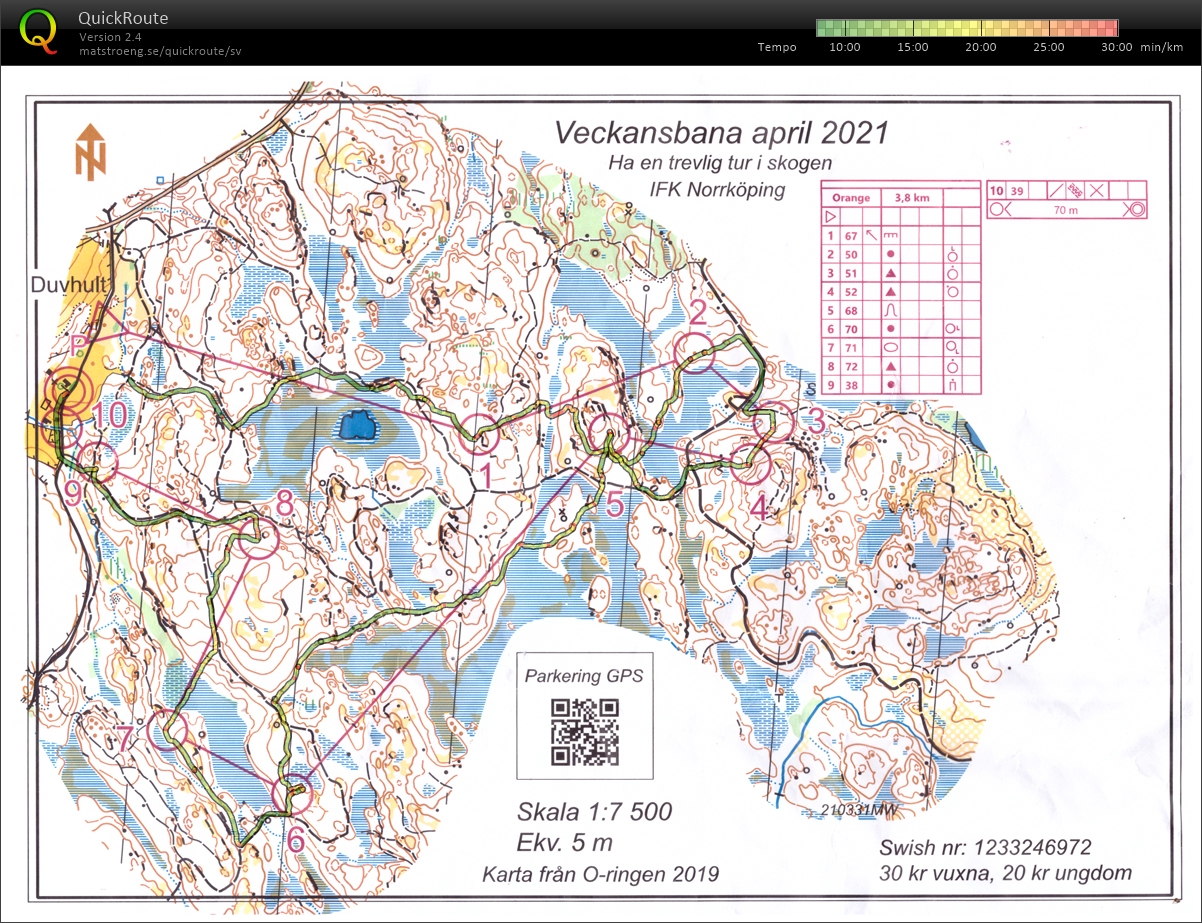This screenshot has width=1202, height=923.
Task: Click control code 39 in the description table
Action: pyautogui.click(x=1017, y=190)
